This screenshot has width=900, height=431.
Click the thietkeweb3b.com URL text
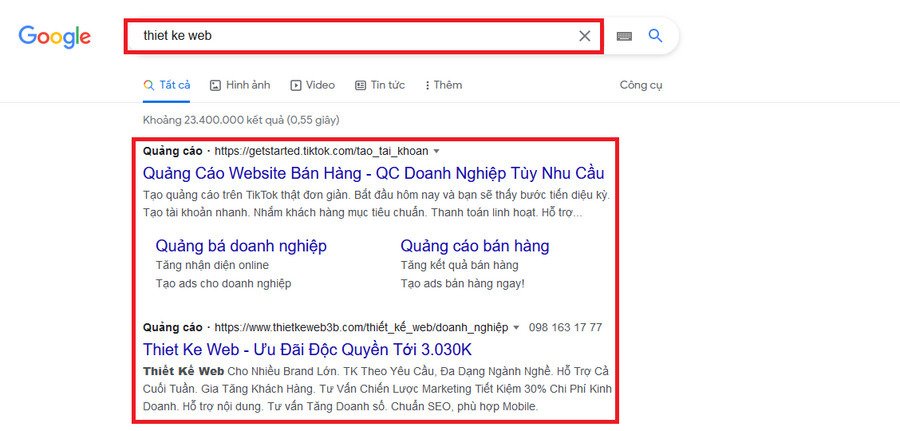(x=362, y=328)
